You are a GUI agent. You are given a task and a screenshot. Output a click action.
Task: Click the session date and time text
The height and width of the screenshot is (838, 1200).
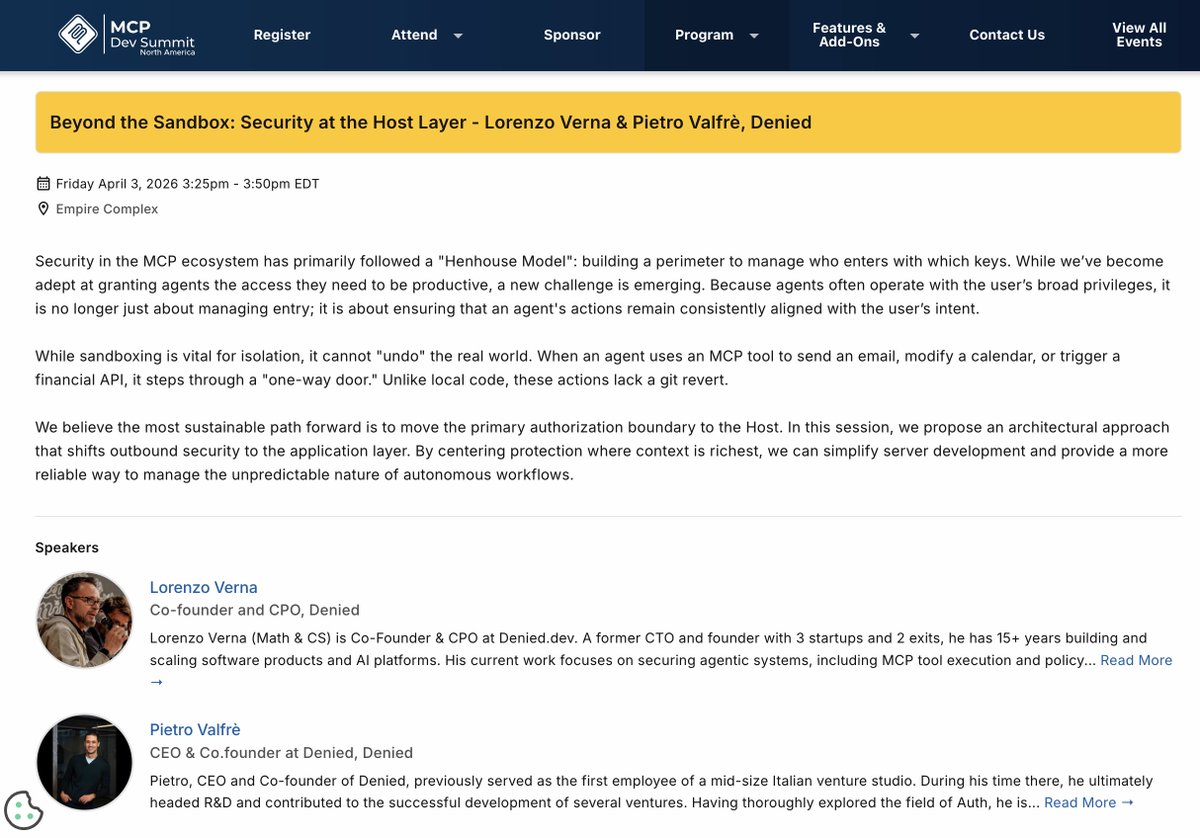188,184
